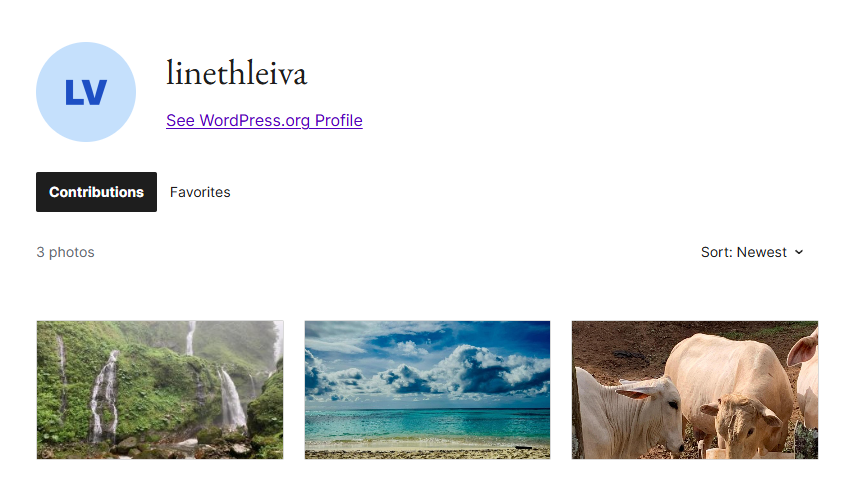Image resolution: width=858 pixels, height=485 pixels.
Task: Click the cloudy sky in the middle photo
Action: click(x=427, y=364)
